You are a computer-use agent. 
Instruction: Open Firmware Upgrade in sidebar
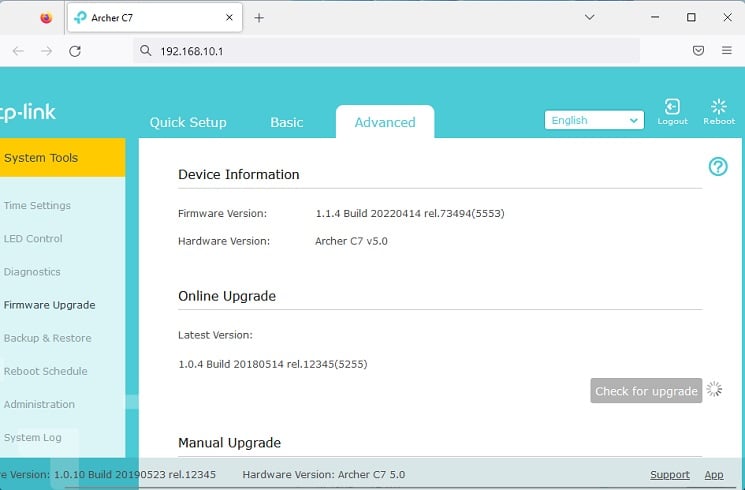(49, 305)
